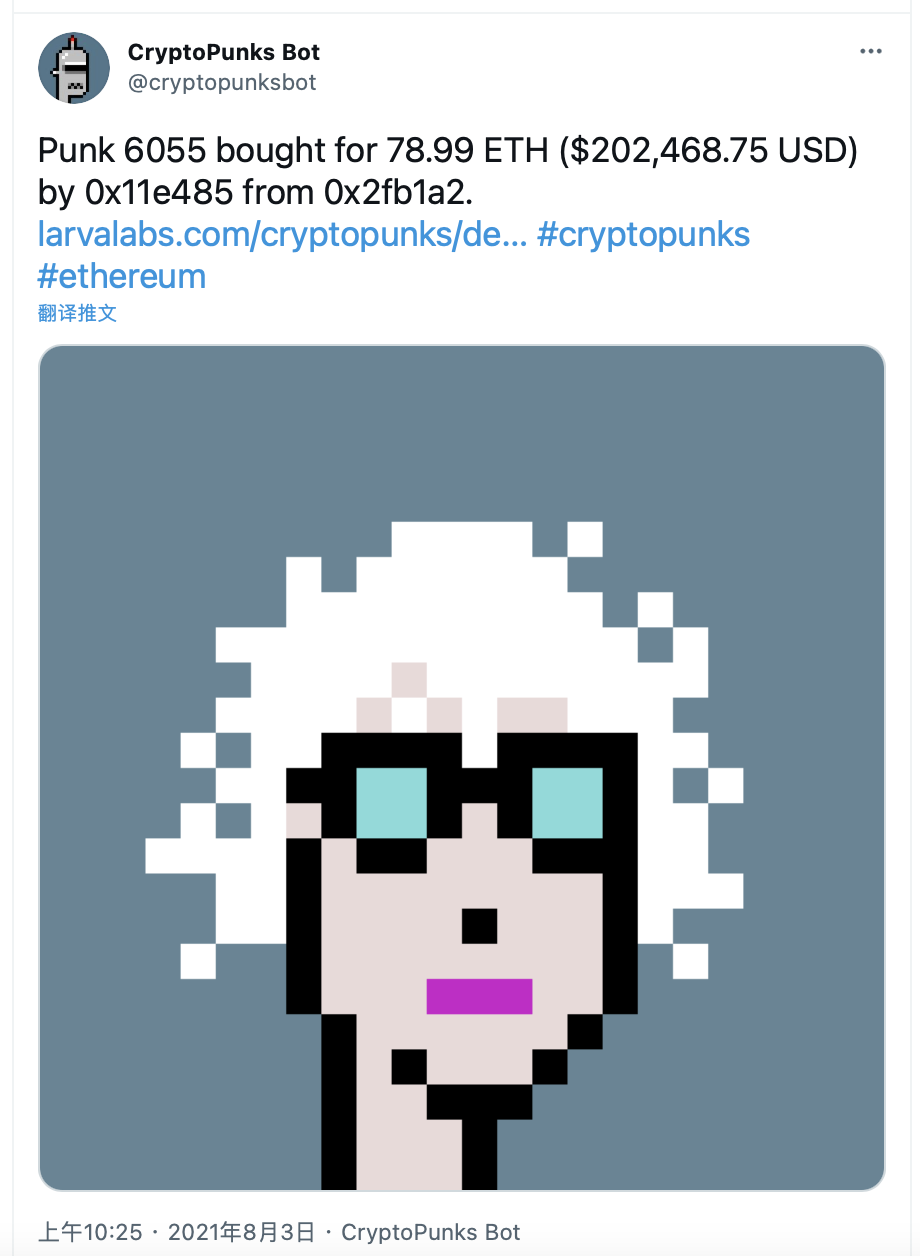The width and height of the screenshot is (920, 1256).
Task: Click the punk's black nose pixel
Action: 479,926
